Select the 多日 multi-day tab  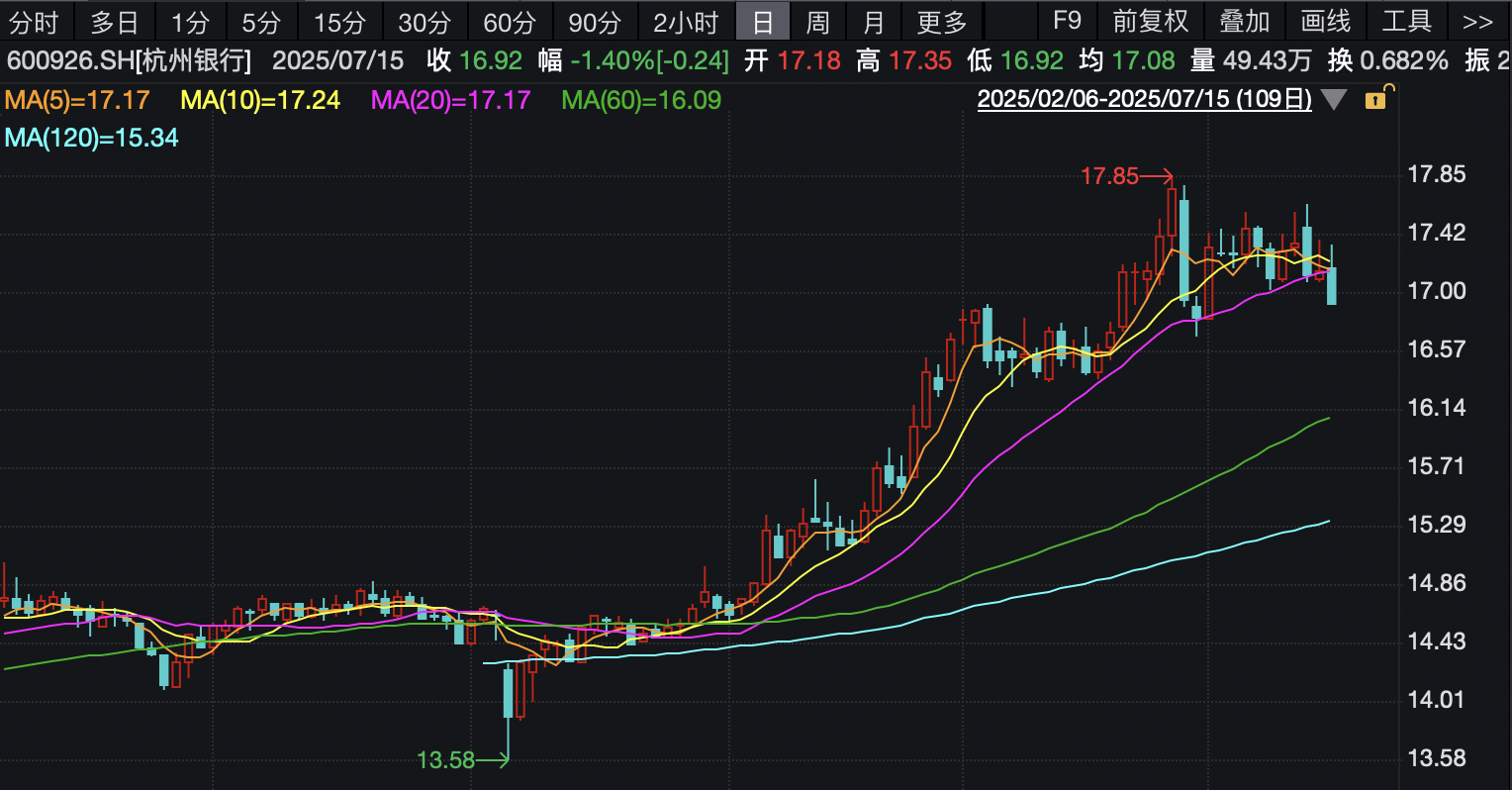point(115,22)
